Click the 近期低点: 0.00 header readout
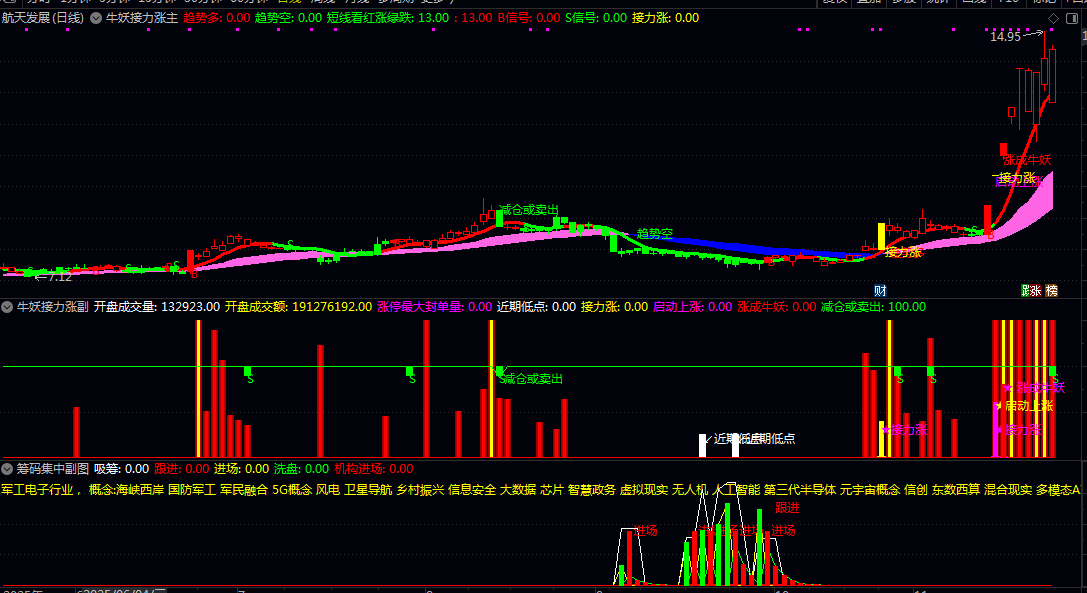 tap(537, 307)
